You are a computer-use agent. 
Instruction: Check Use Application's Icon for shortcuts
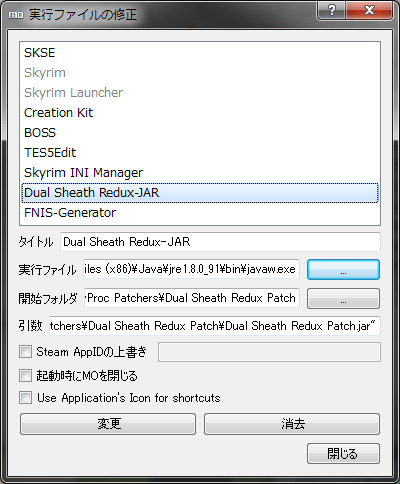pyautogui.click(x=25, y=397)
